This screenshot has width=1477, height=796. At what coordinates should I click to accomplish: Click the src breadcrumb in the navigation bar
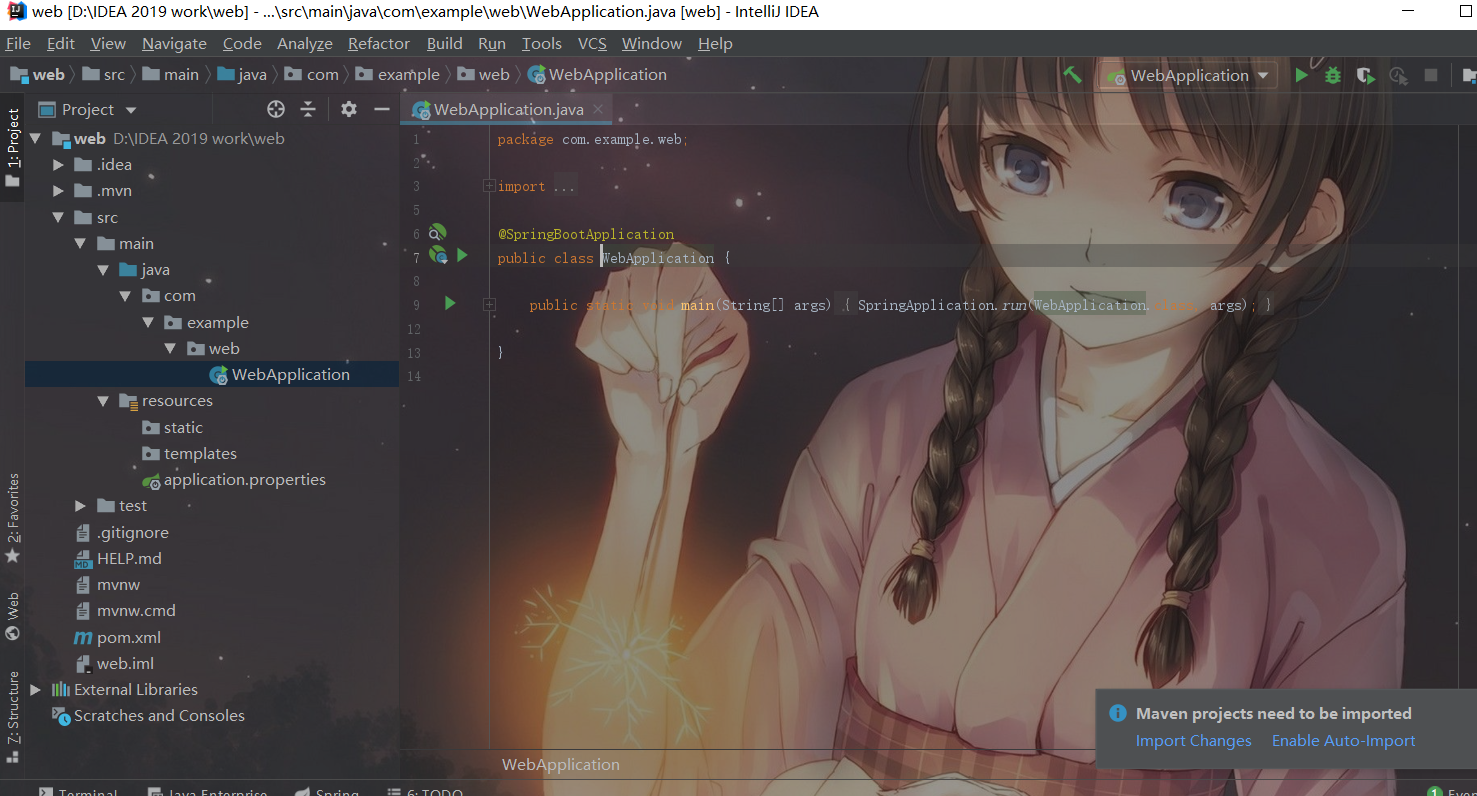pos(103,74)
